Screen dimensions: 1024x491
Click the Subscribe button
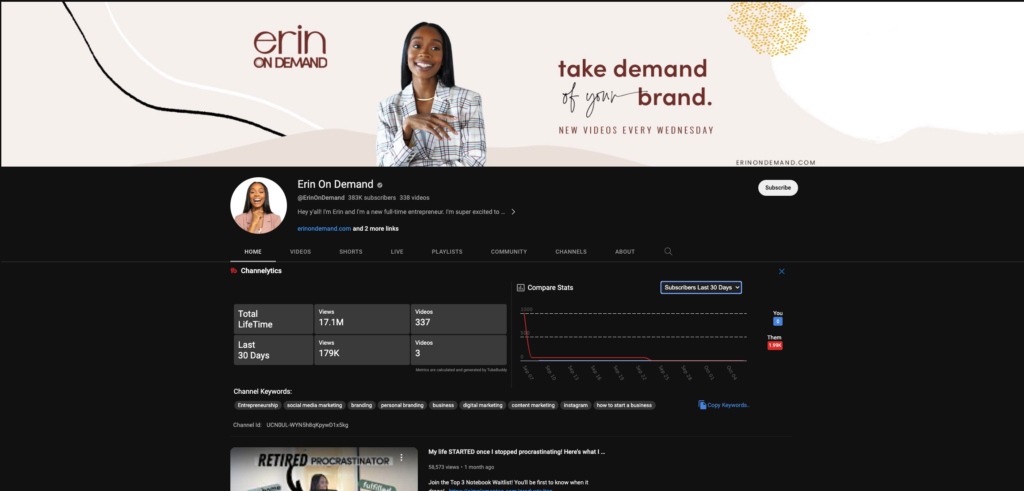click(778, 187)
